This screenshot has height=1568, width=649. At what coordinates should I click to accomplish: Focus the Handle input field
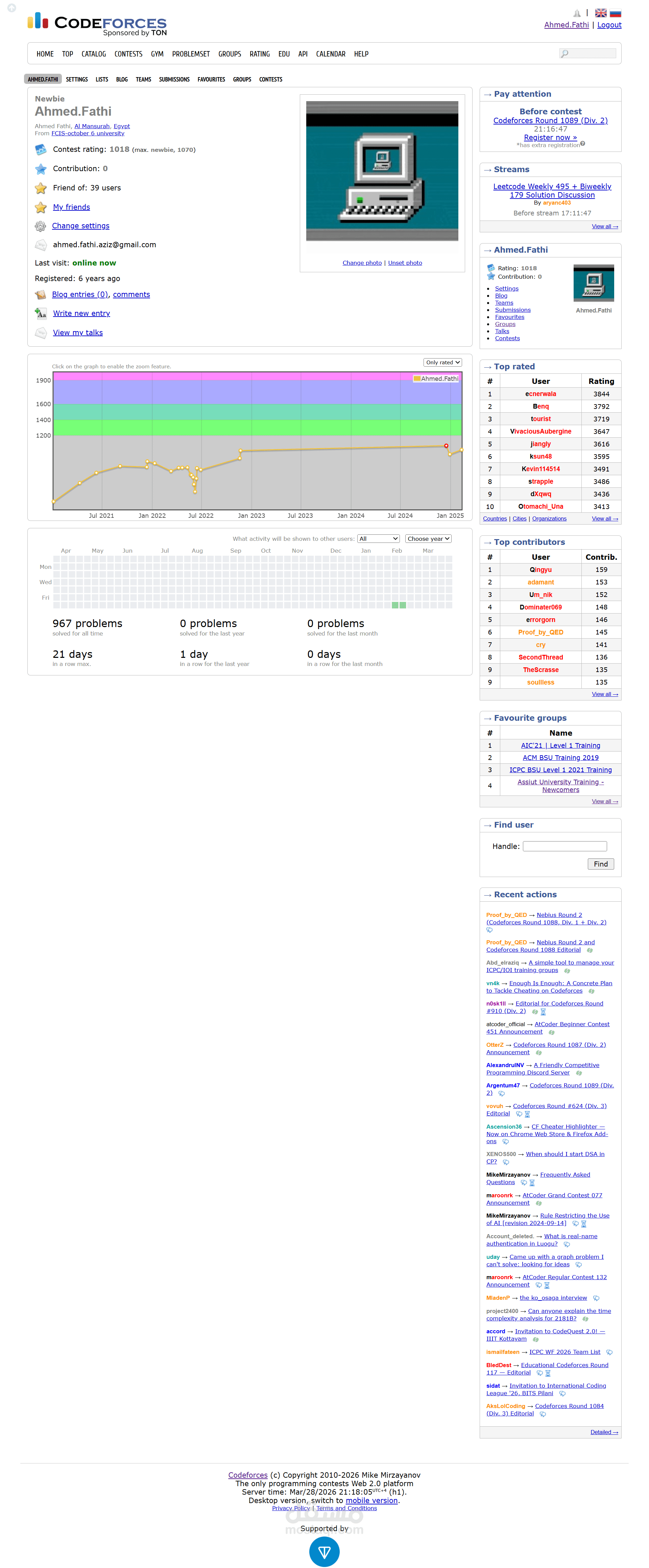point(564,846)
